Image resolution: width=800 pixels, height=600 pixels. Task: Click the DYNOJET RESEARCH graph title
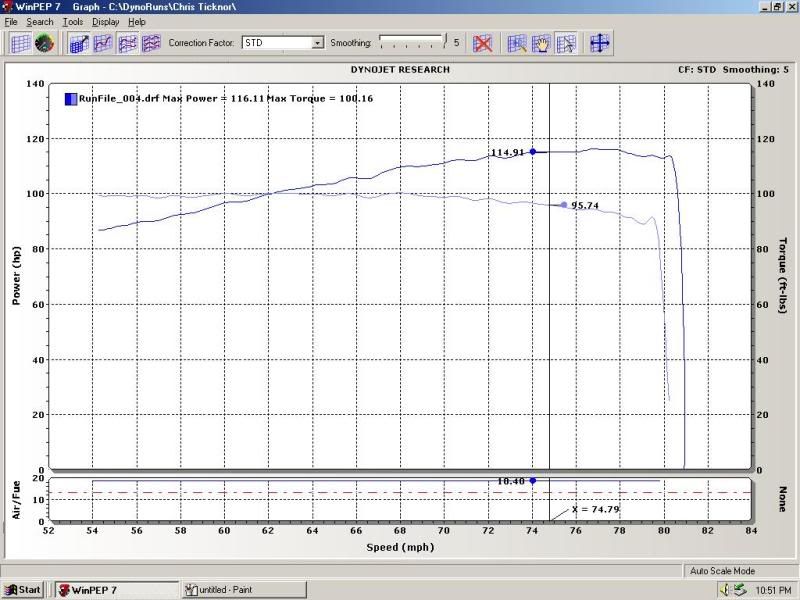(400, 69)
